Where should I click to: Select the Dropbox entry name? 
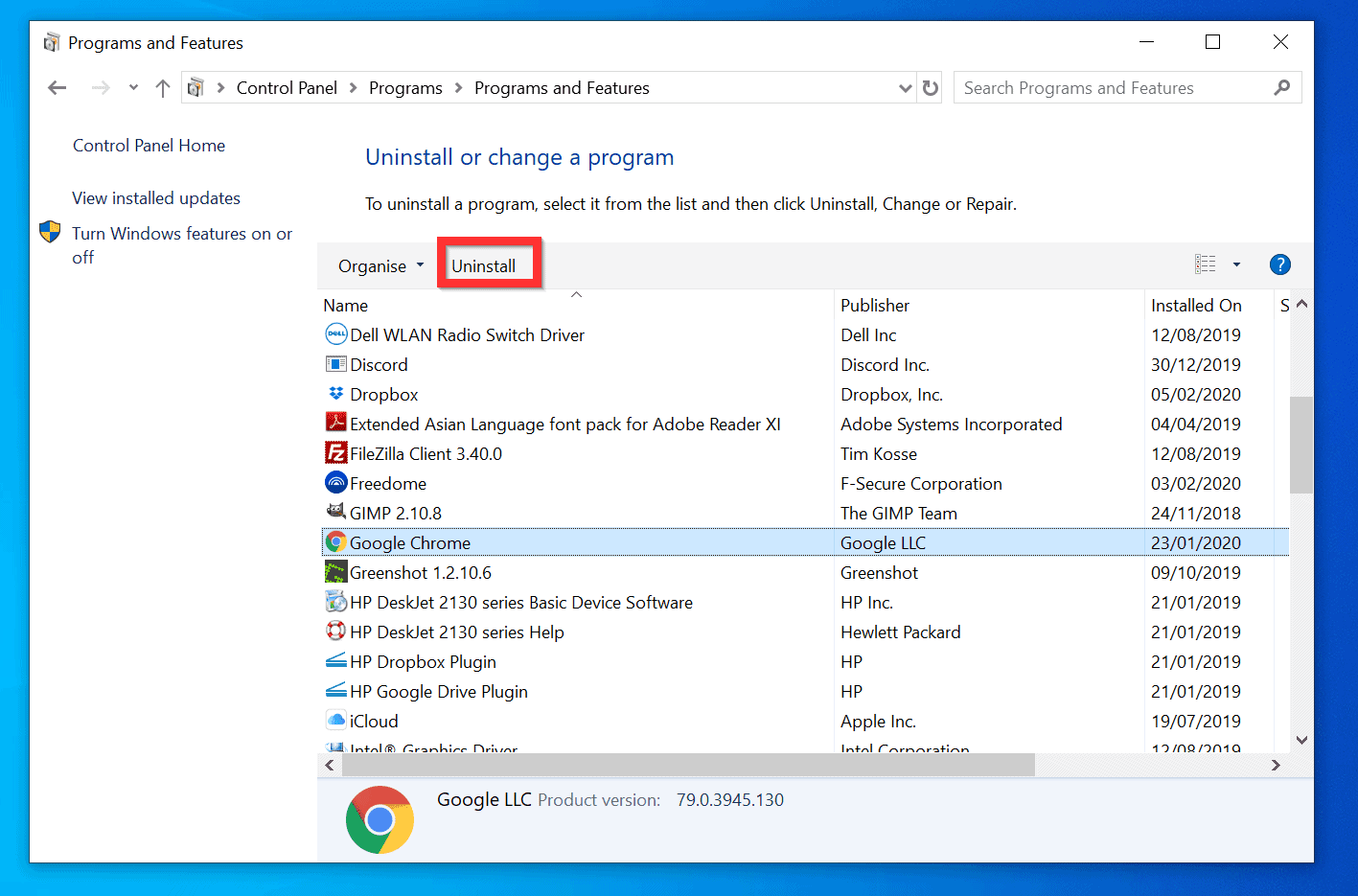383,395
